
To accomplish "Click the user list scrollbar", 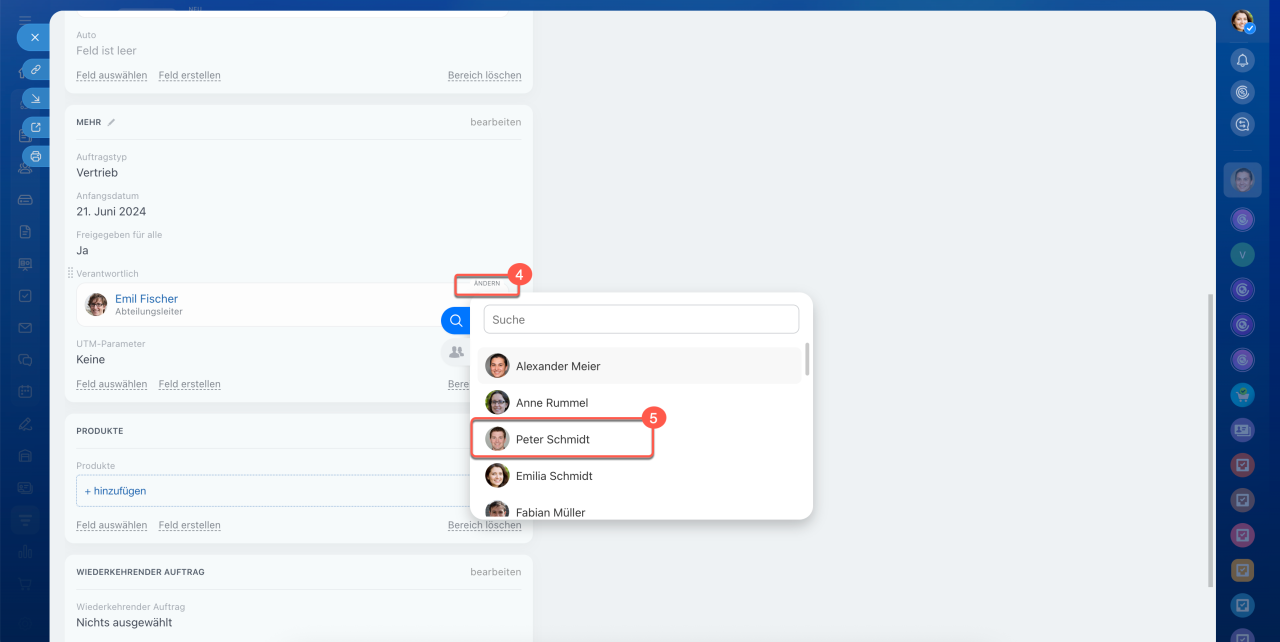I will click(807, 360).
